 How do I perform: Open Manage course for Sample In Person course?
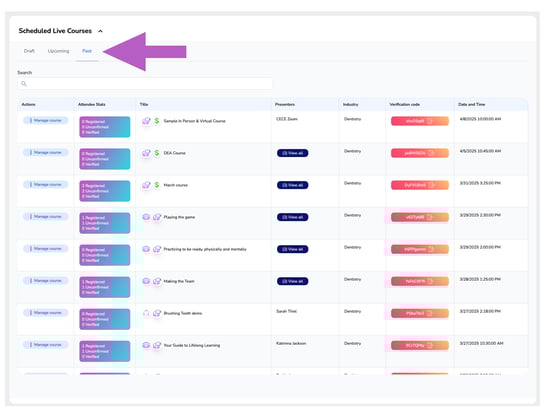pos(46,120)
